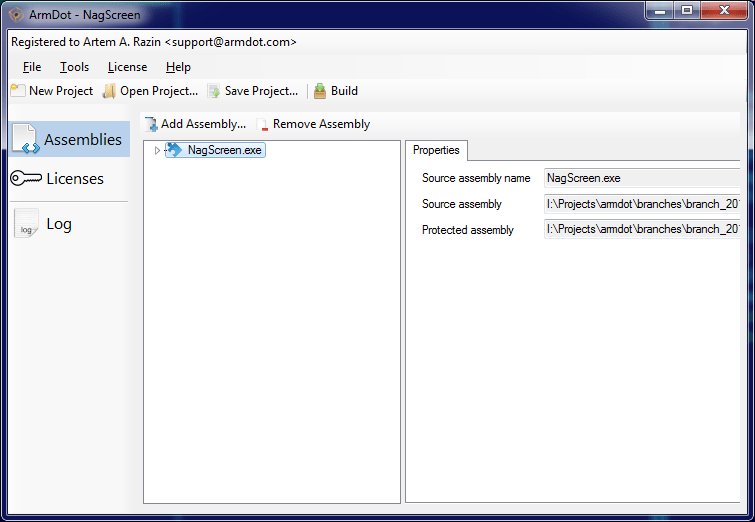Open the License menu
The image size is (755, 522).
tap(127, 67)
